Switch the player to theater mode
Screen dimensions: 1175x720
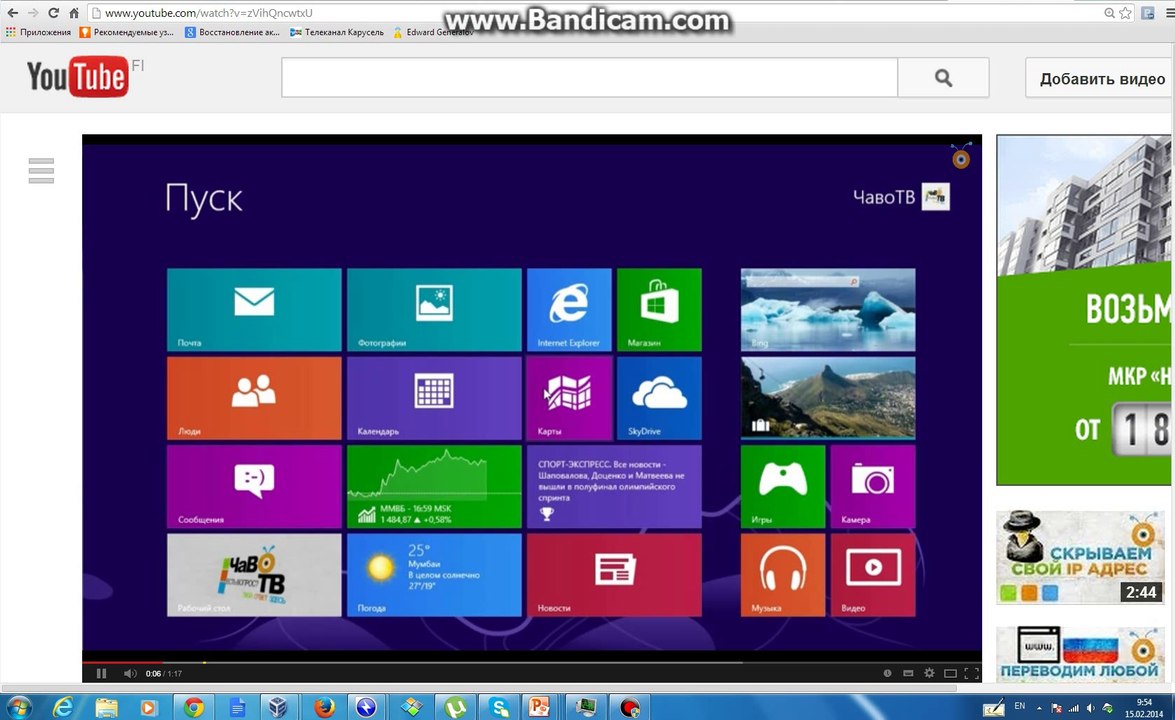point(950,674)
